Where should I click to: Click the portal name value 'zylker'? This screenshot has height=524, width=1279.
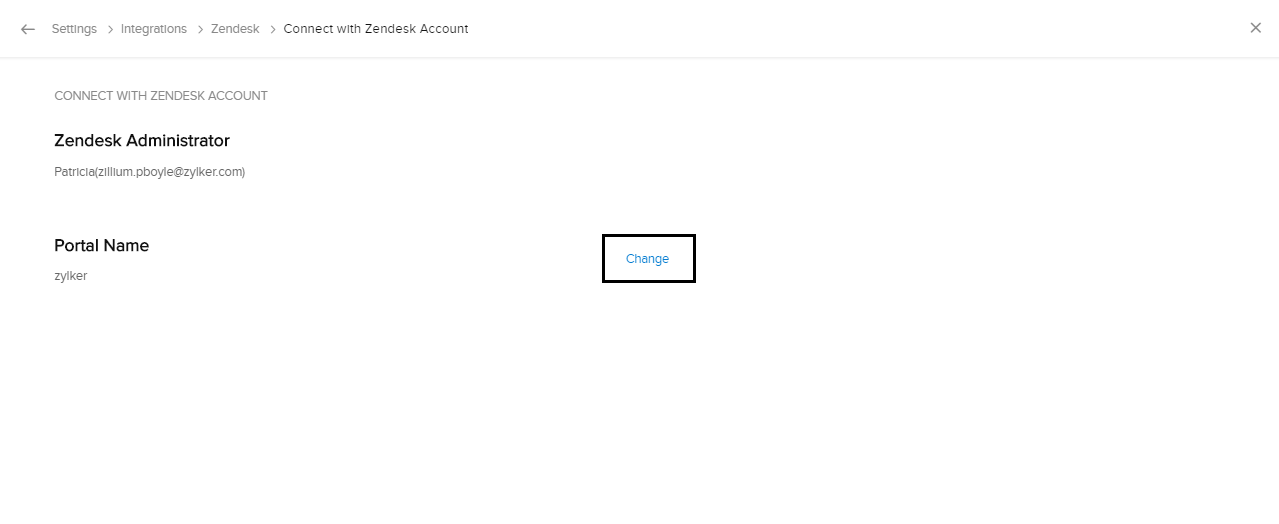click(x=71, y=276)
